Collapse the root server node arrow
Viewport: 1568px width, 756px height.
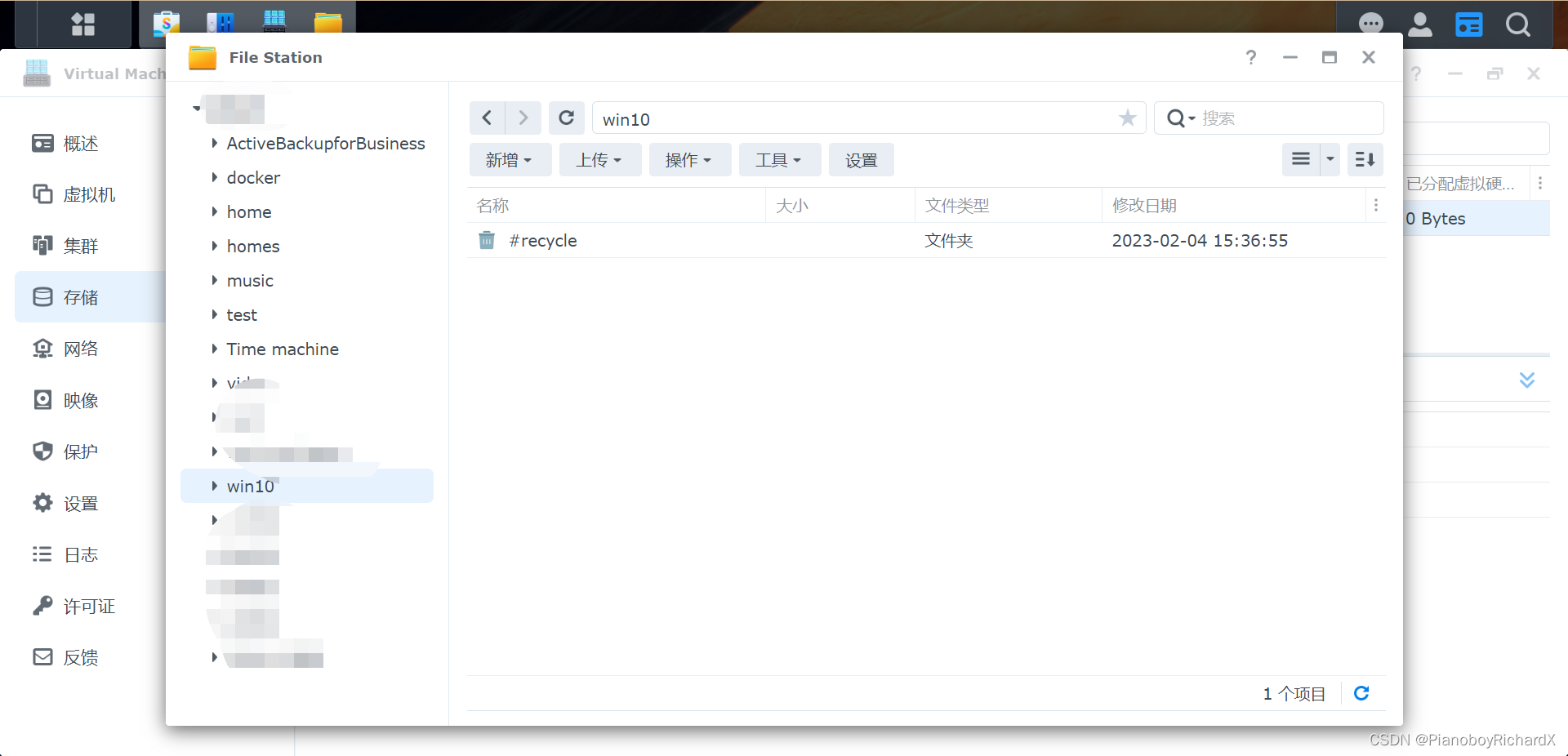(197, 108)
